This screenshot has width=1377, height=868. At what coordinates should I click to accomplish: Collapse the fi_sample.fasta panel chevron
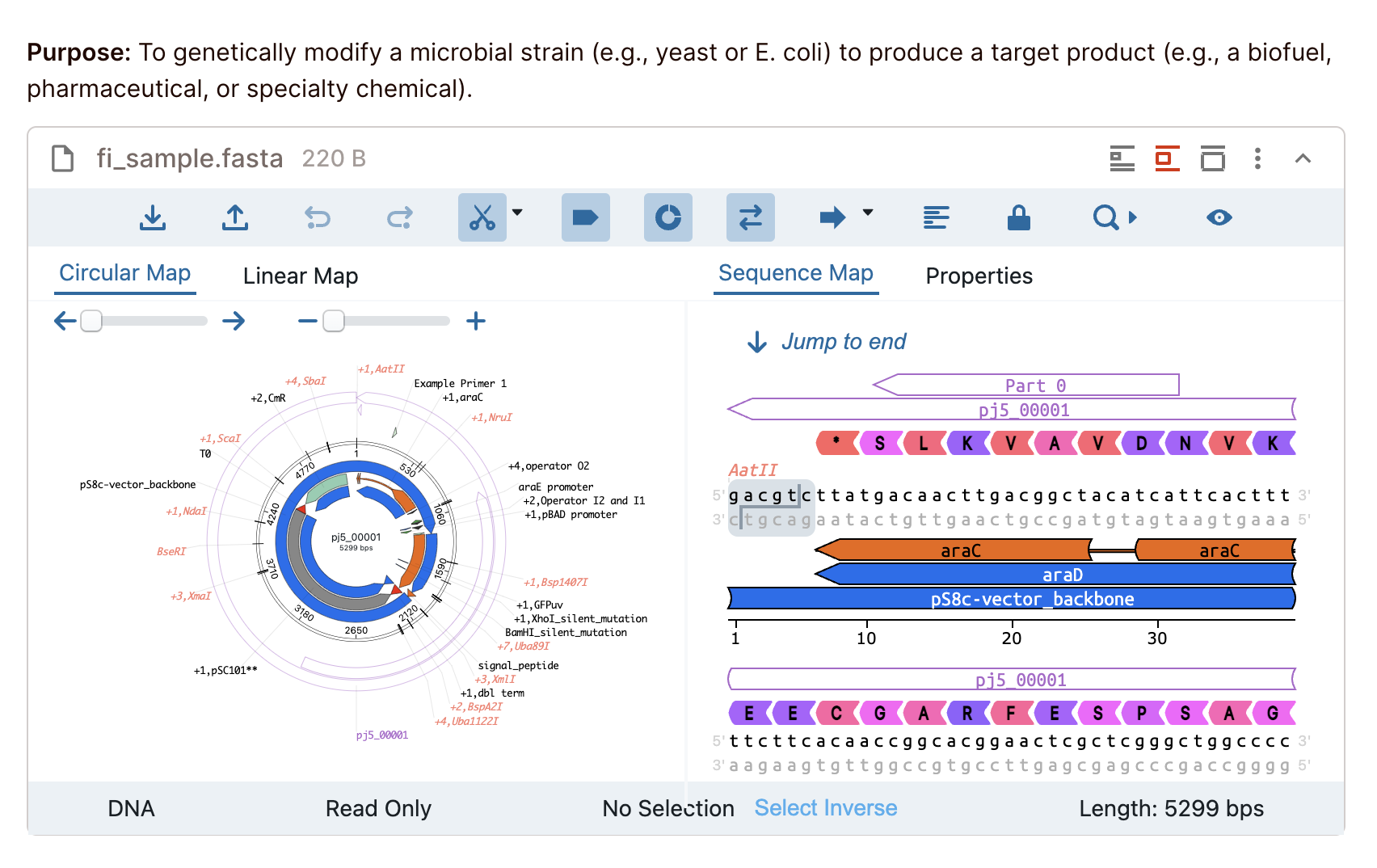coord(1303,158)
